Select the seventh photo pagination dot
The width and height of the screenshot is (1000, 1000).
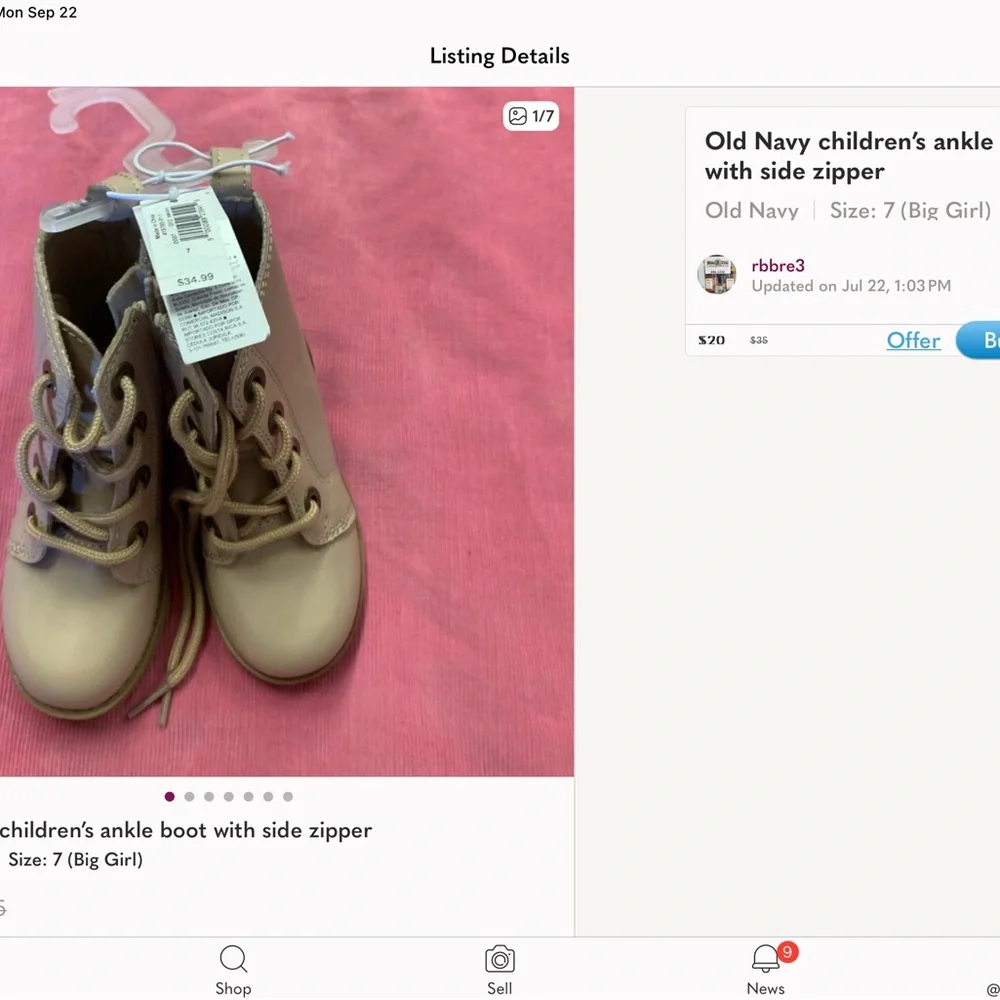point(288,797)
